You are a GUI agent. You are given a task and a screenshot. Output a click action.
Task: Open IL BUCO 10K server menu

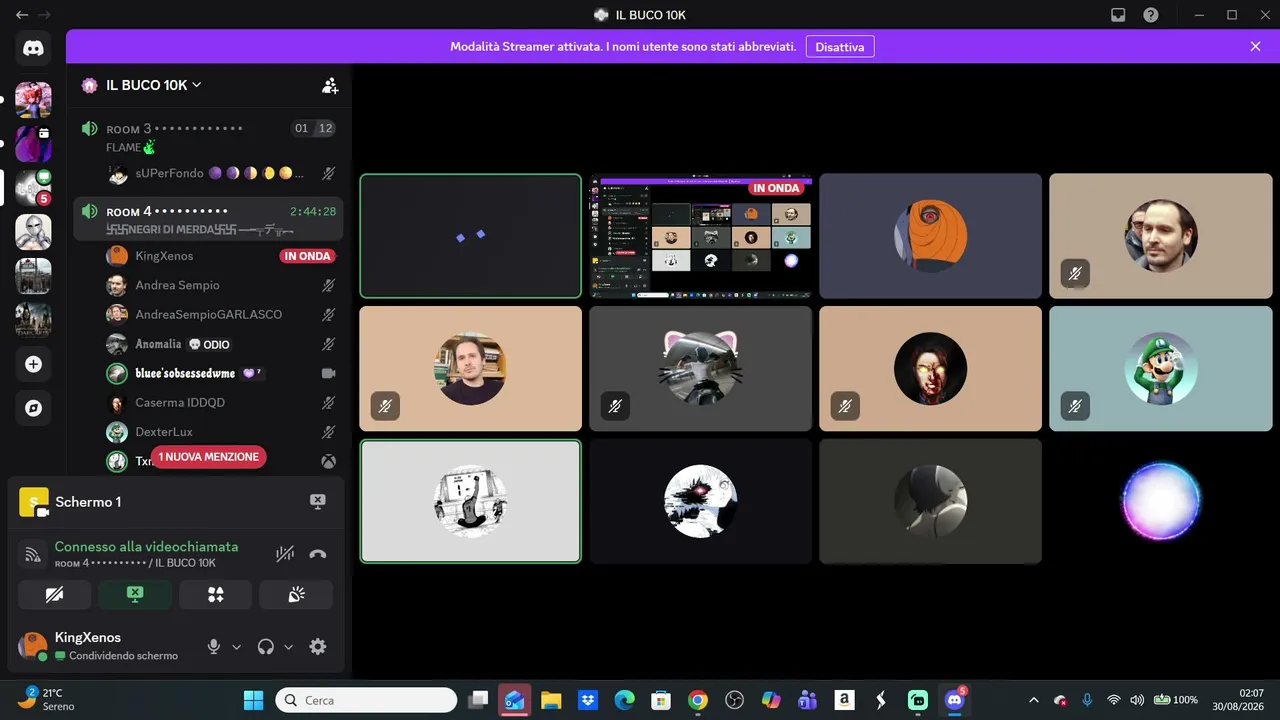tap(154, 85)
